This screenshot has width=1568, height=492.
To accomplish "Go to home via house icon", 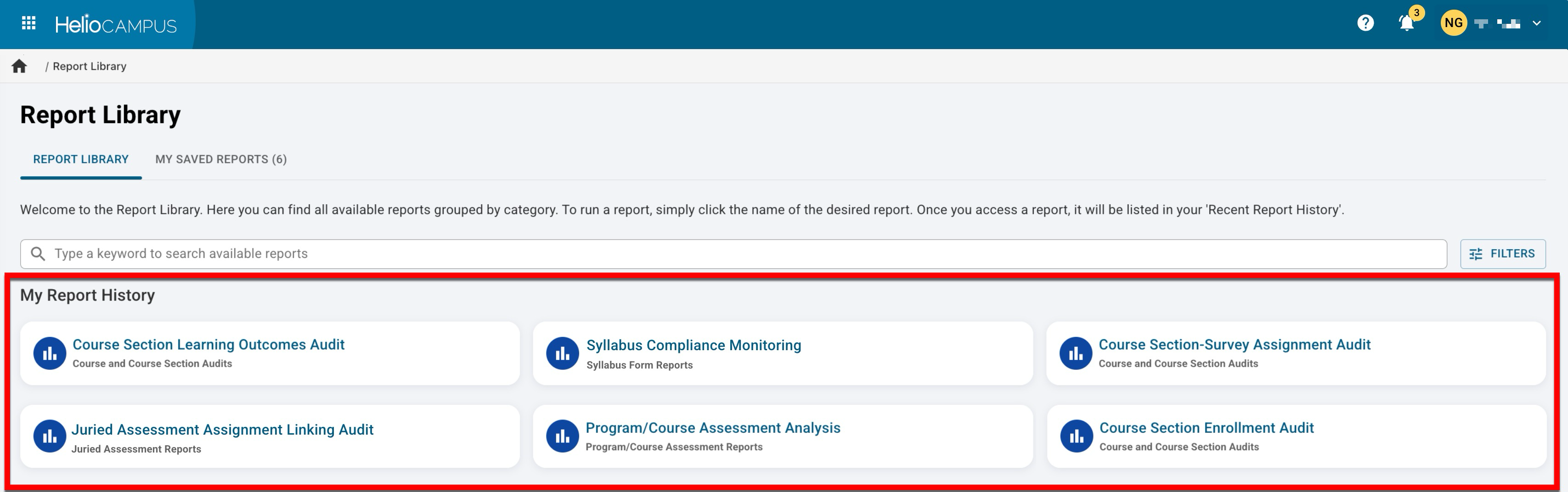I will point(19,66).
